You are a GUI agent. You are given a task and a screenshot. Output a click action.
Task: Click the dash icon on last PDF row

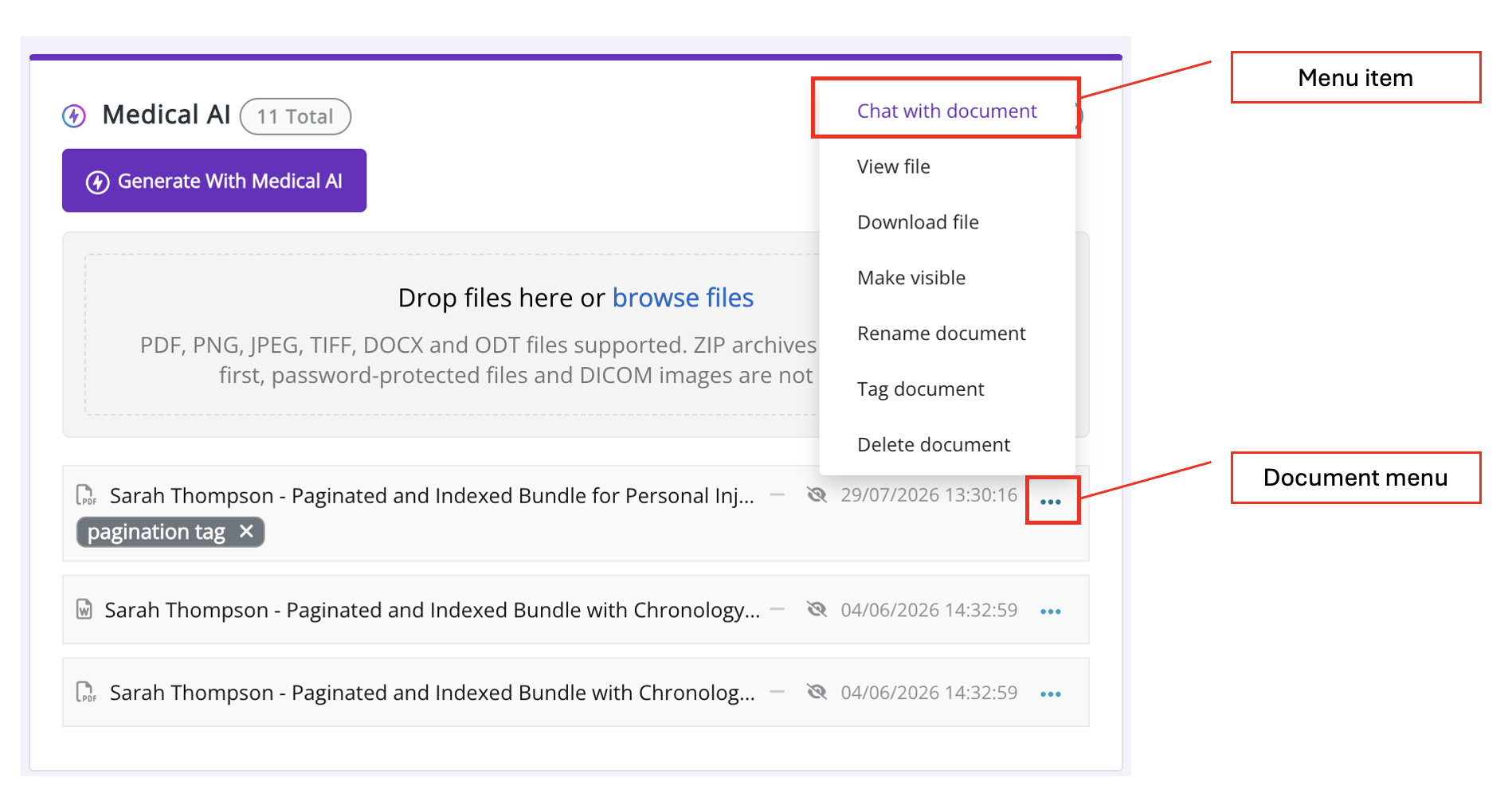[x=778, y=692]
